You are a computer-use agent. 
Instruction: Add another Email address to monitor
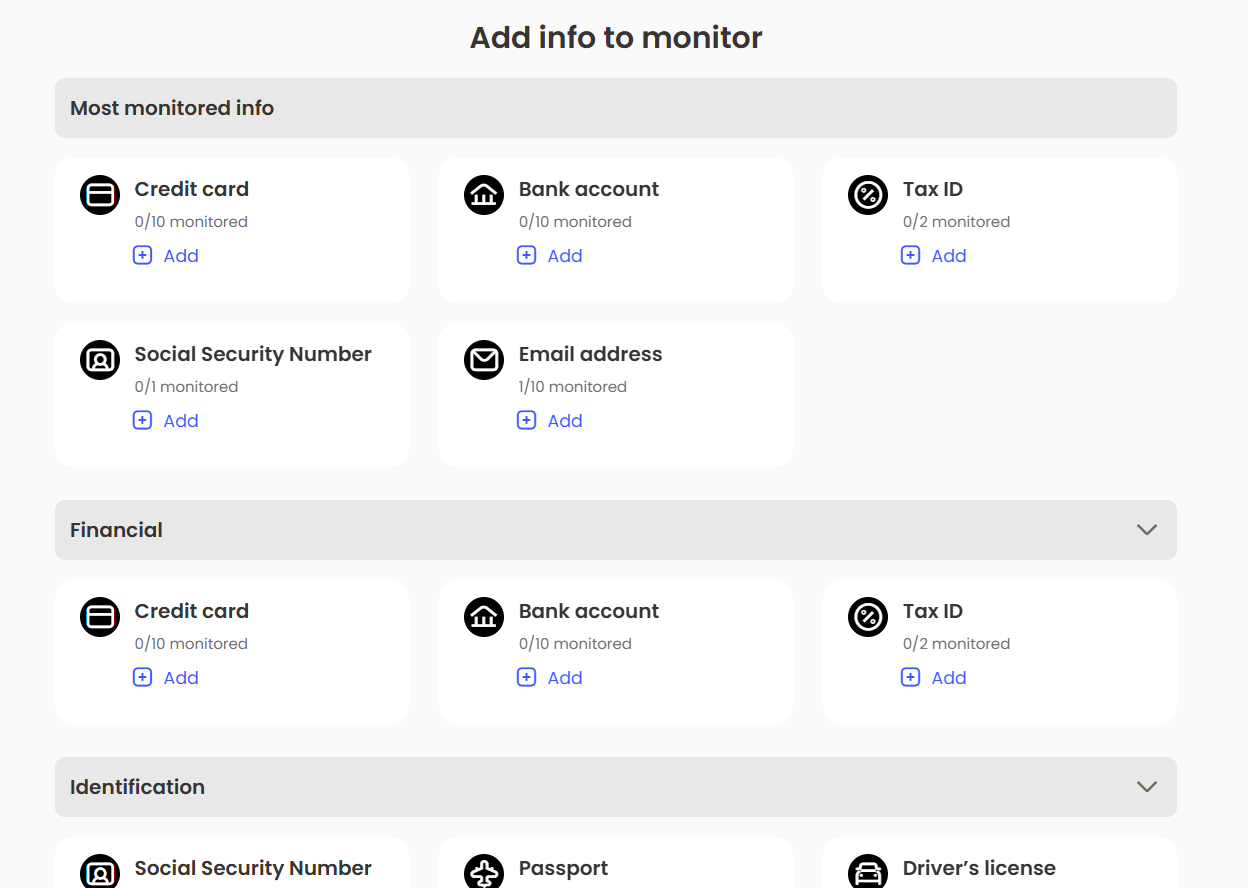pyautogui.click(x=564, y=421)
